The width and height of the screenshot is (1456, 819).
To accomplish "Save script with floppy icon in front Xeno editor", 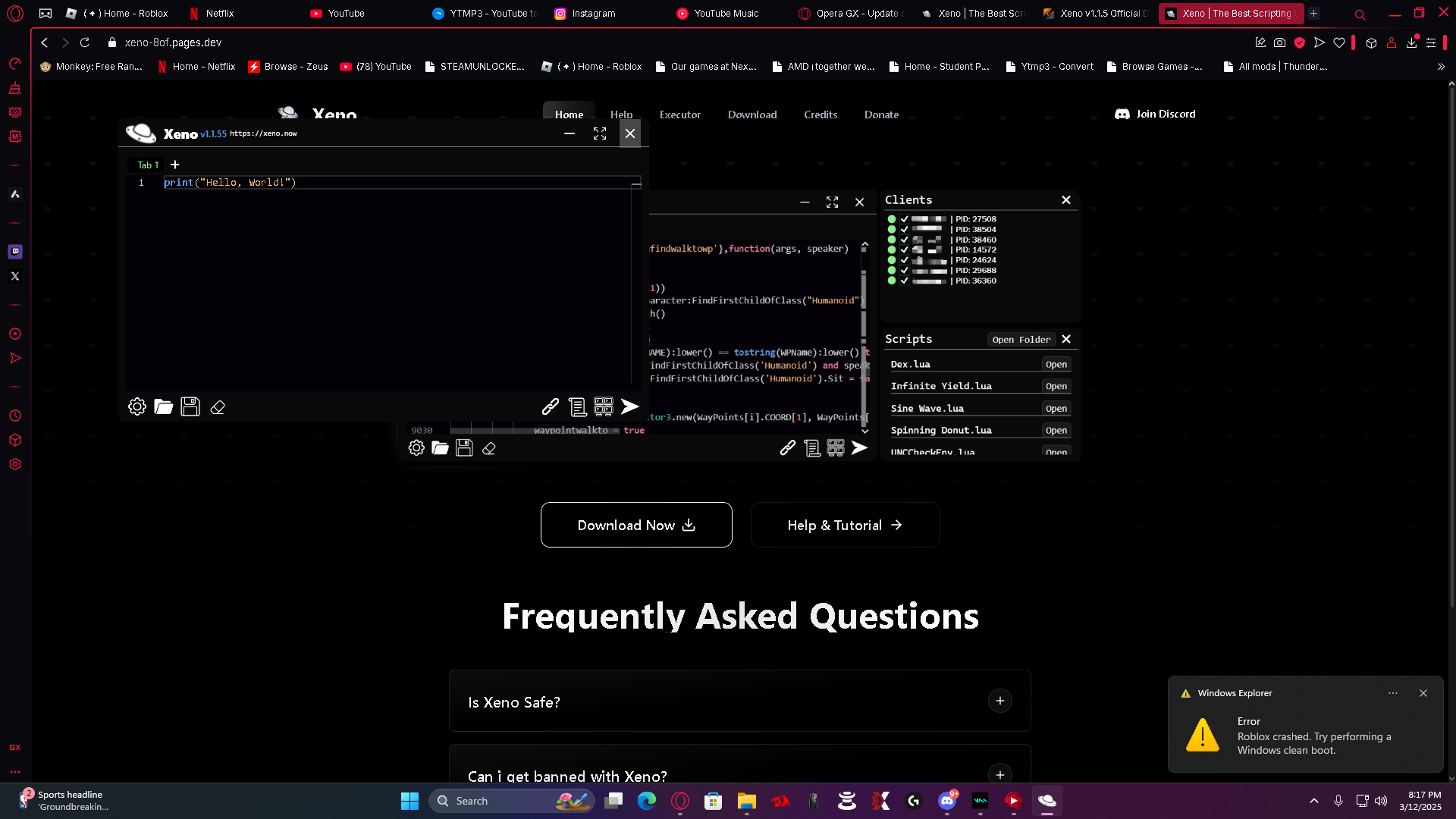I will [190, 407].
